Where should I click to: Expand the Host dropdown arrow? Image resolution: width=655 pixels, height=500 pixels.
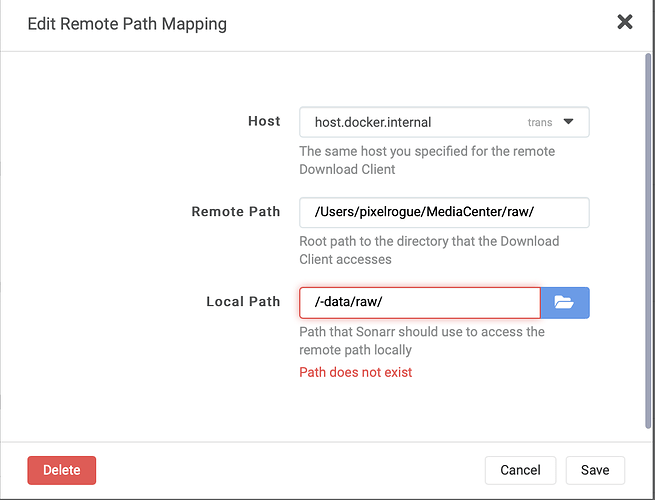[x=568, y=122]
